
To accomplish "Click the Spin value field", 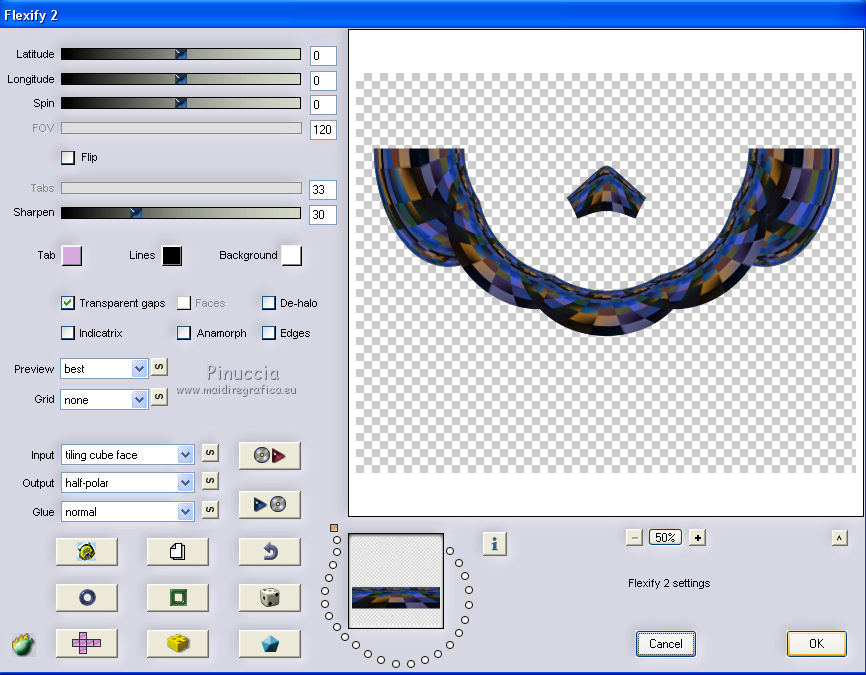I will click(x=323, y=105).
